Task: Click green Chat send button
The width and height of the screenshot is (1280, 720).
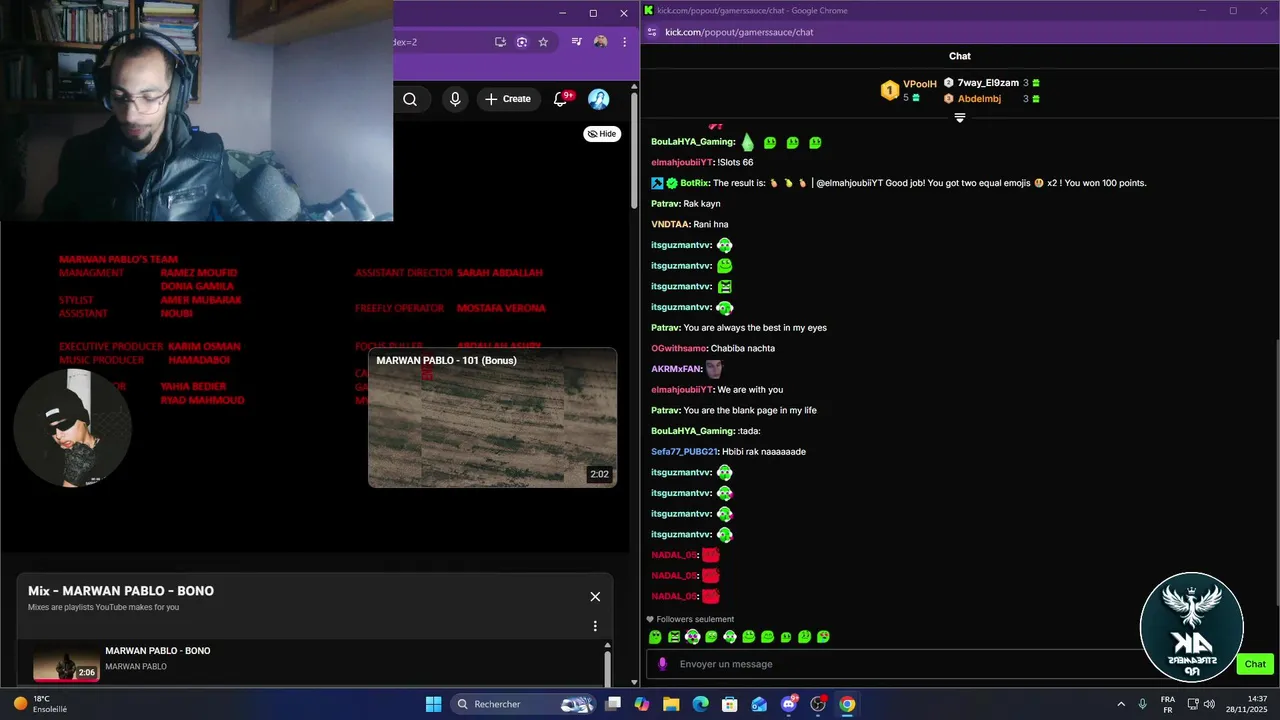Action: tap(1255, 664)
